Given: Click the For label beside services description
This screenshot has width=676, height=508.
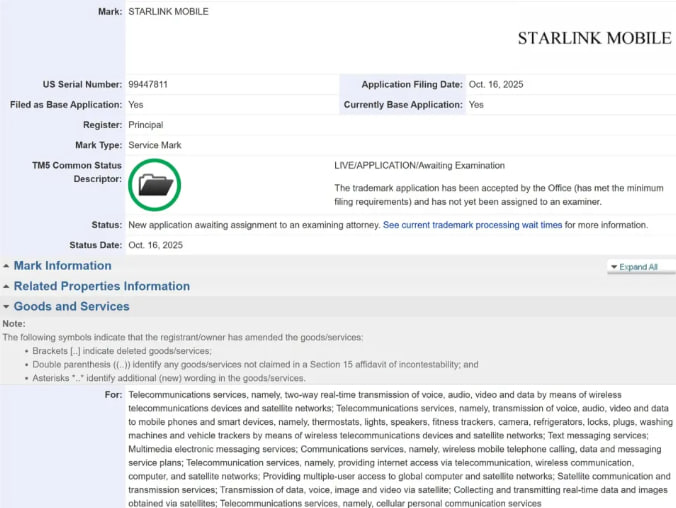Looking at the screenshot, I should click(113, 395).
